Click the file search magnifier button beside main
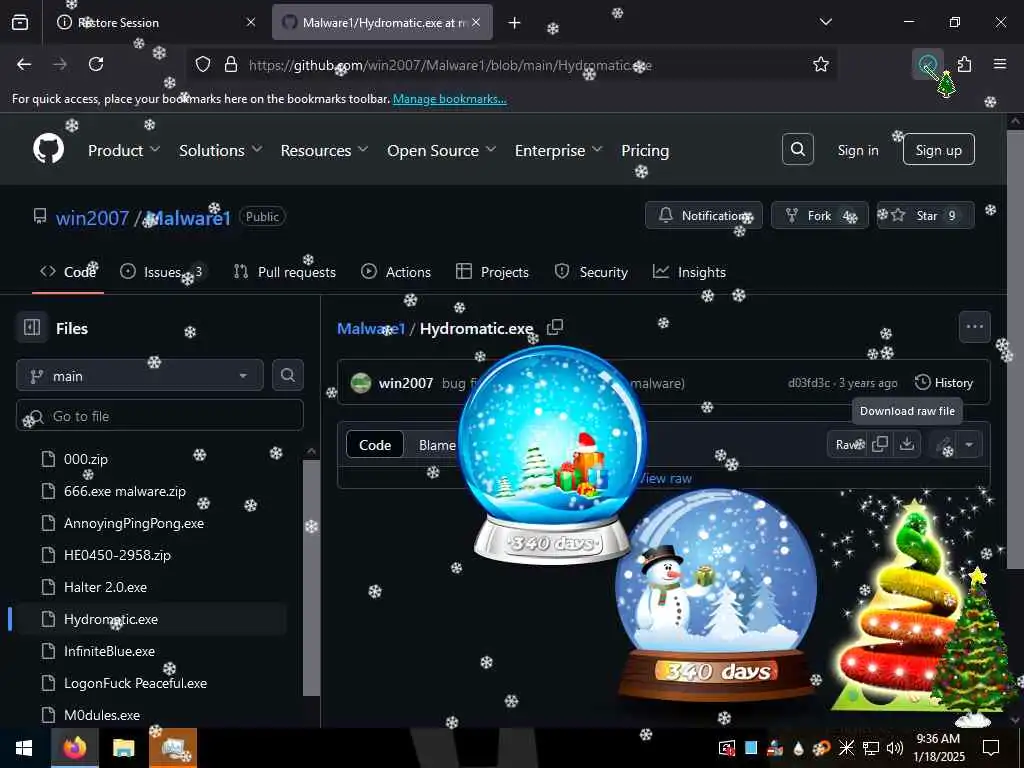Viewport: 1024px width, 768px height. coord(288,375)
